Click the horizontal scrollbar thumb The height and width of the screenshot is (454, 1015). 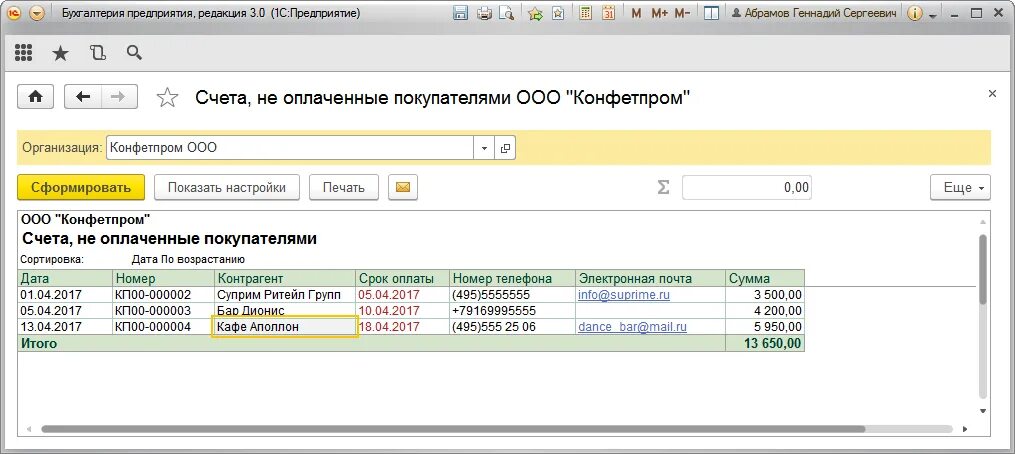click(453, 429)
